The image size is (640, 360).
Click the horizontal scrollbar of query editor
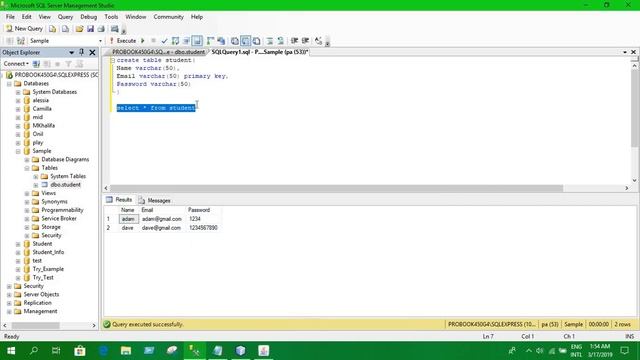(337, 188)
